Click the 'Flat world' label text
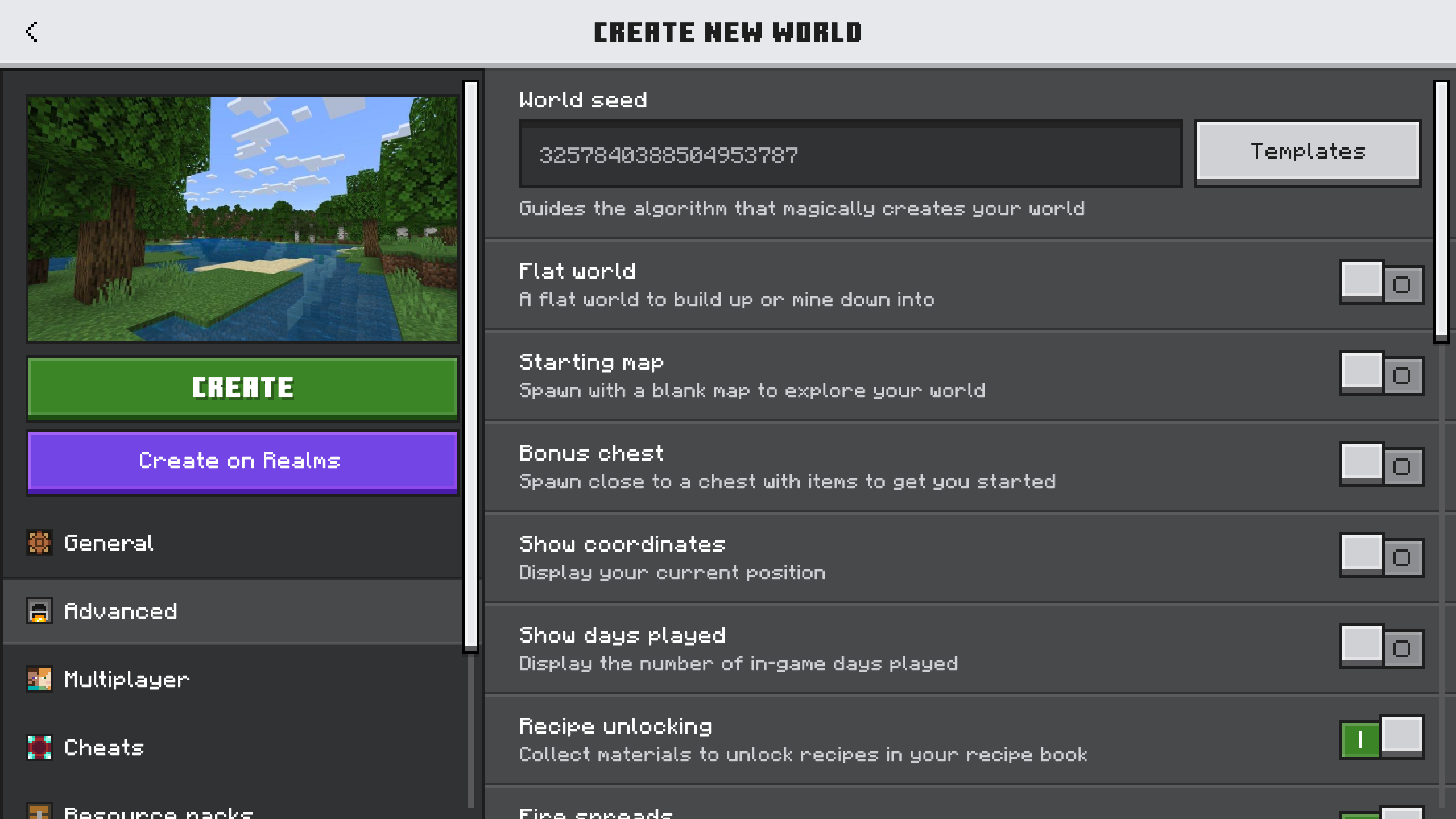Image resolution: width=1456 pixels, height=819 pixels. click(577, 271)
